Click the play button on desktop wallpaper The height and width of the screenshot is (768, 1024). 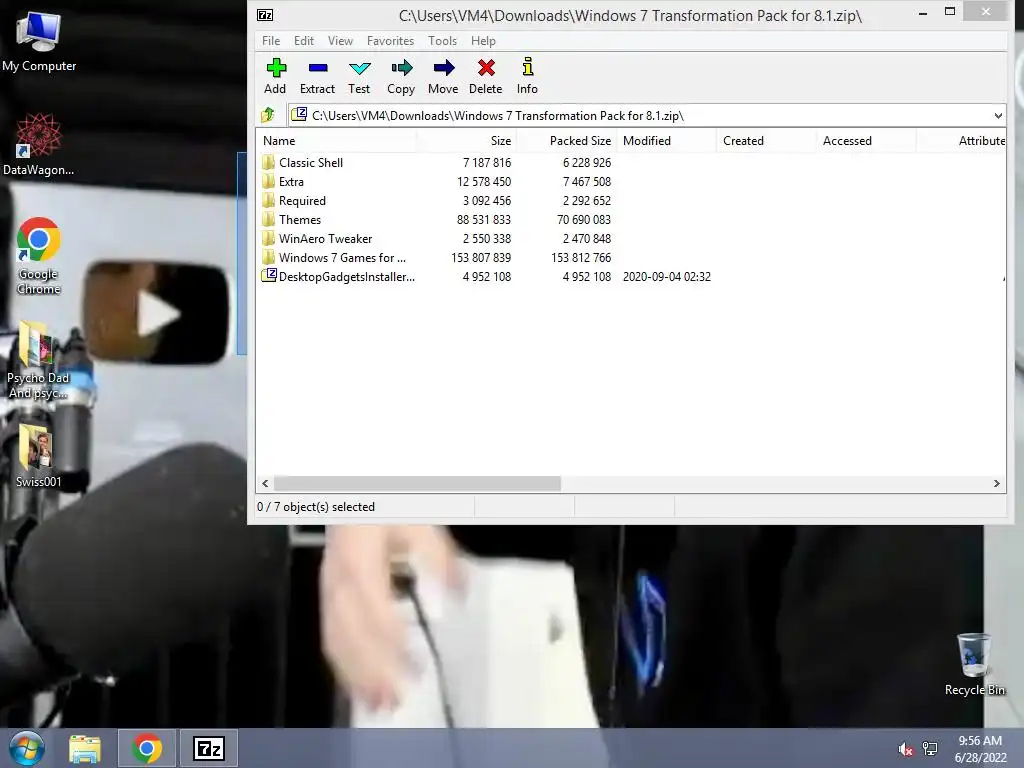[157, 313]
